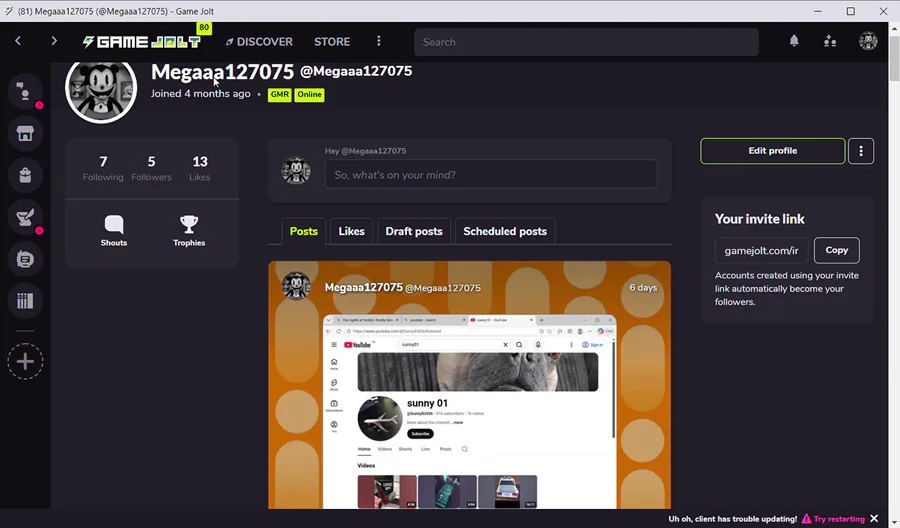Click the 'Your invite link' heading
This screenshot has height=528, width=900.
point(759,219)
